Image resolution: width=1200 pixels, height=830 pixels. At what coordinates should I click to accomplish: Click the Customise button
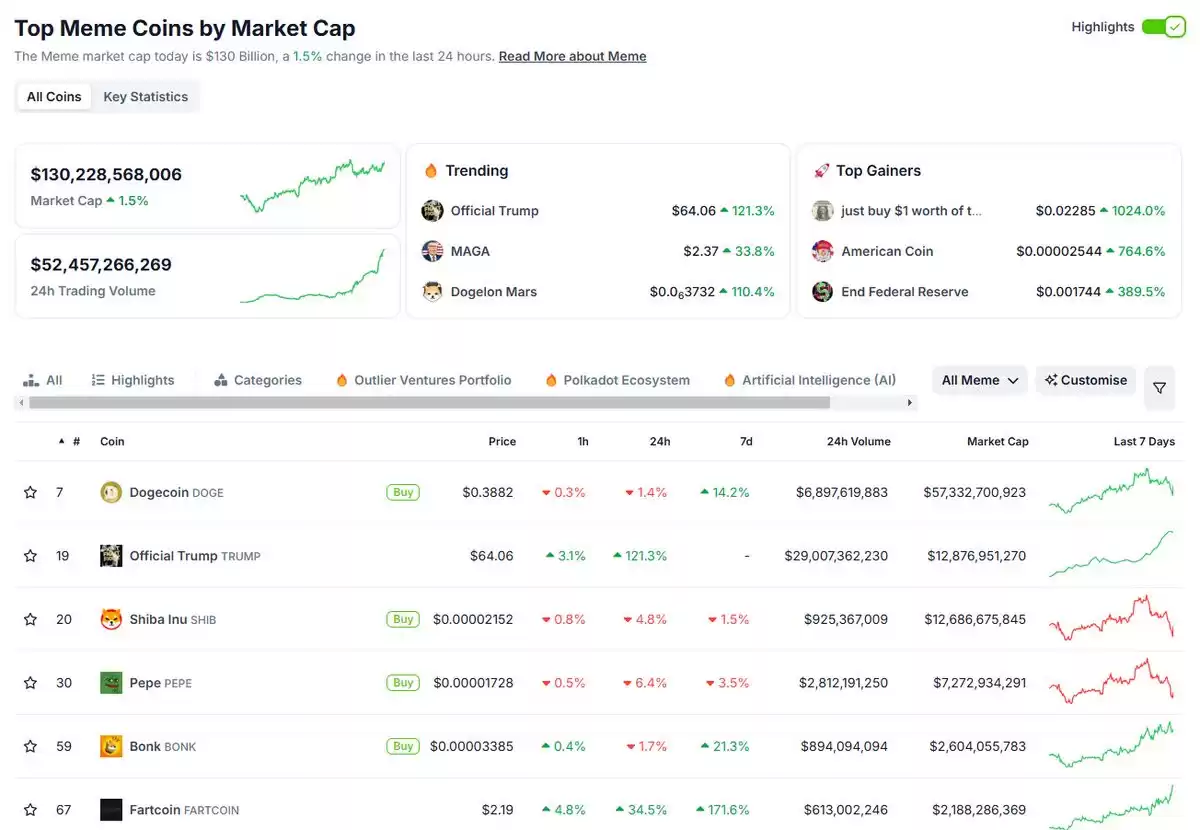(x=1085, y=380)
